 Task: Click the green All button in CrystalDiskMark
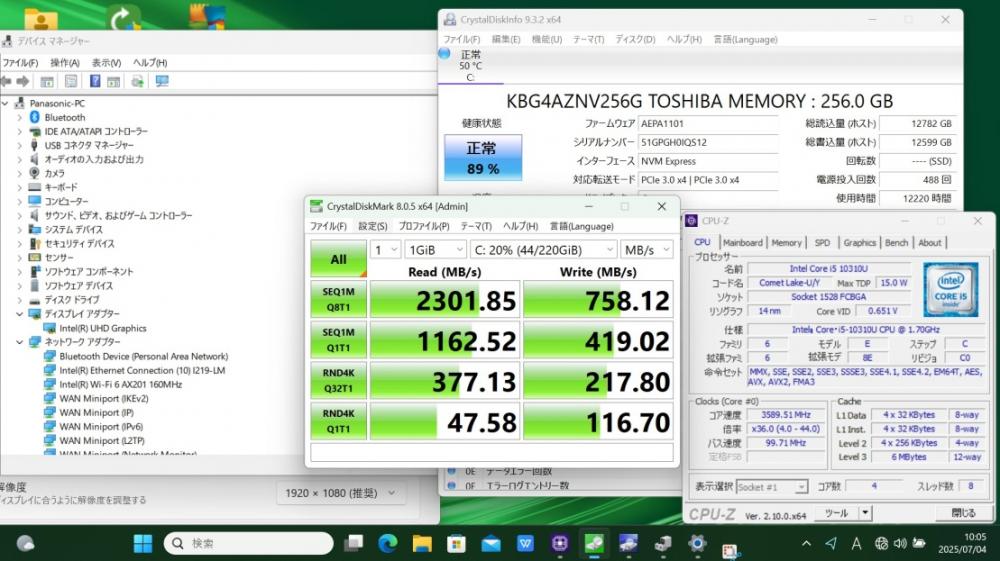339,259
